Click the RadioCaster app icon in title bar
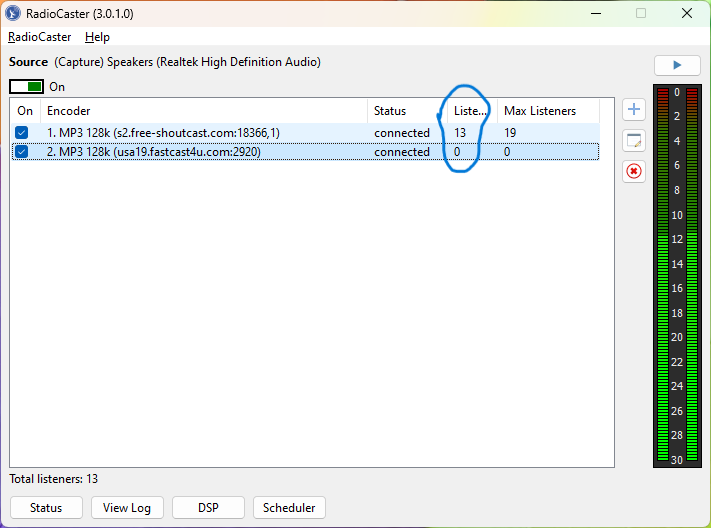The image size is (711, 528). (13, 13)
